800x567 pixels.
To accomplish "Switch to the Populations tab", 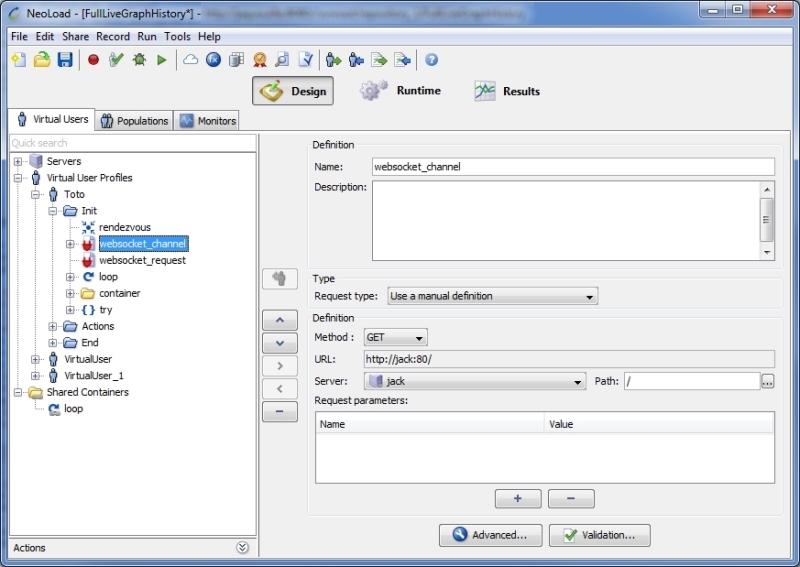I will [135, 121].
